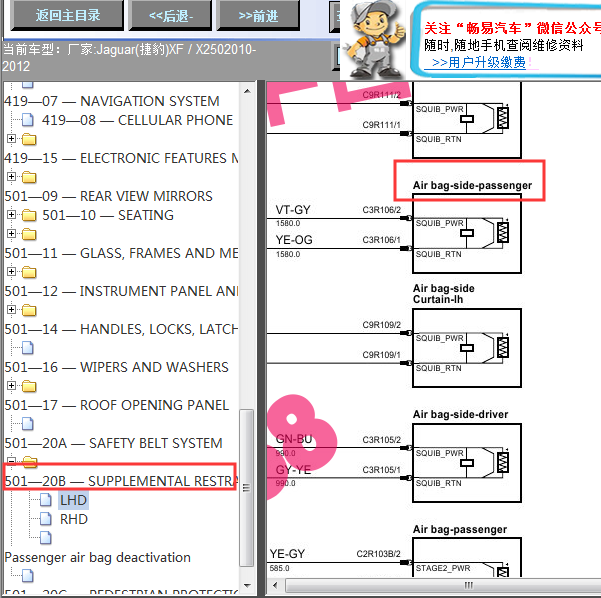Click connector label C9R111/1
Viewport: 601px width, 598px height.
[381, 125]
